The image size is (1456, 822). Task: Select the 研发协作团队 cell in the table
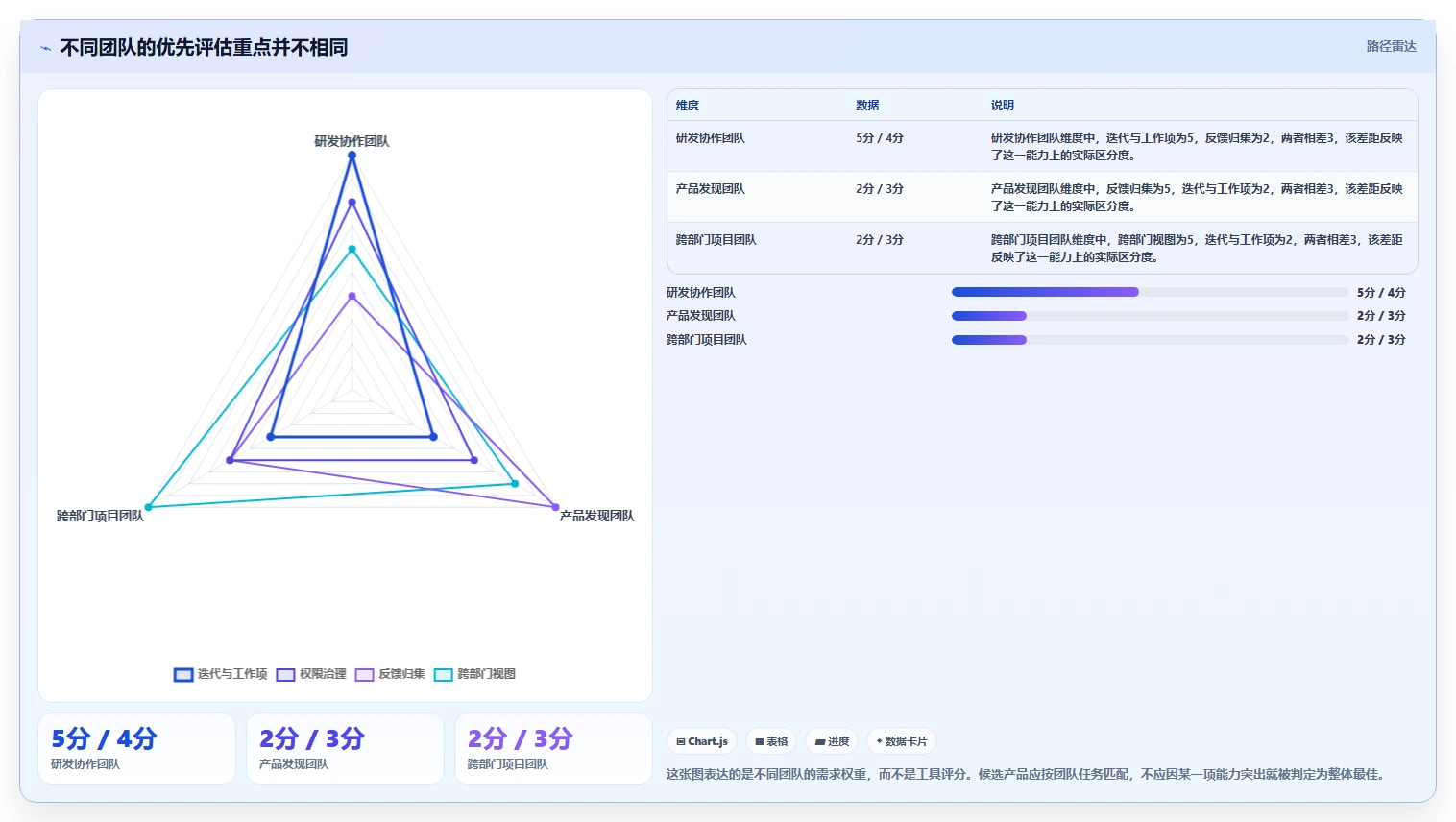point(710,138)
